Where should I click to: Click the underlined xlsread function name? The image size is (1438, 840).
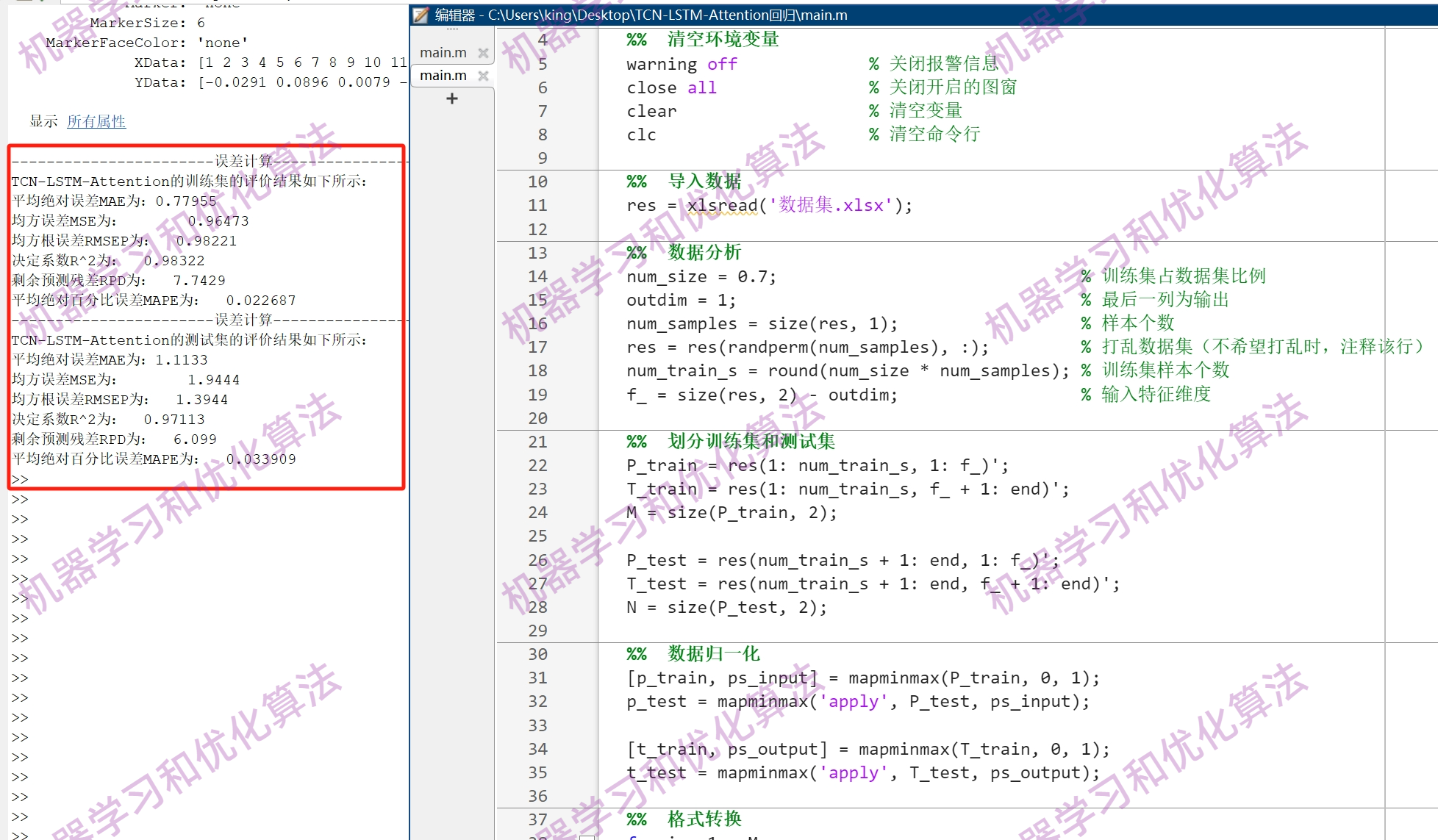(722, 206)
